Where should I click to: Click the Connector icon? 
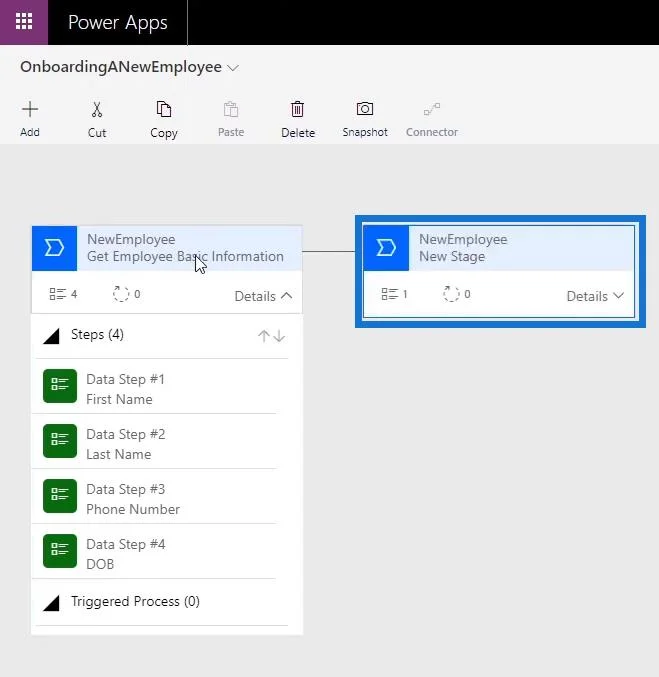click(432, 109)
